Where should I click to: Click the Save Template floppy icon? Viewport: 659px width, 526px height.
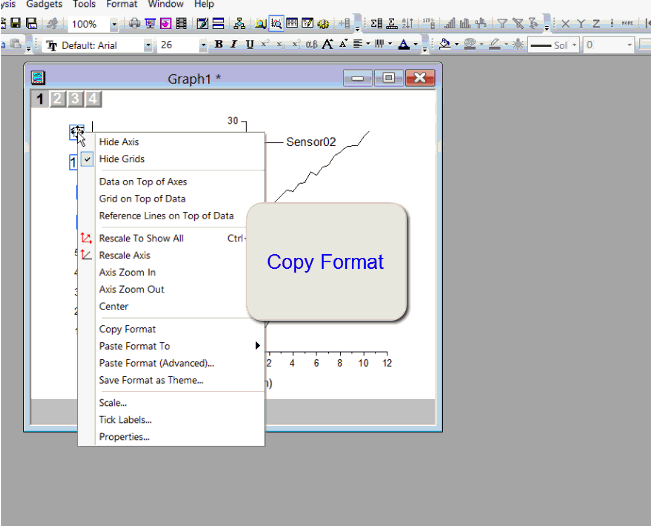[32, 23]
